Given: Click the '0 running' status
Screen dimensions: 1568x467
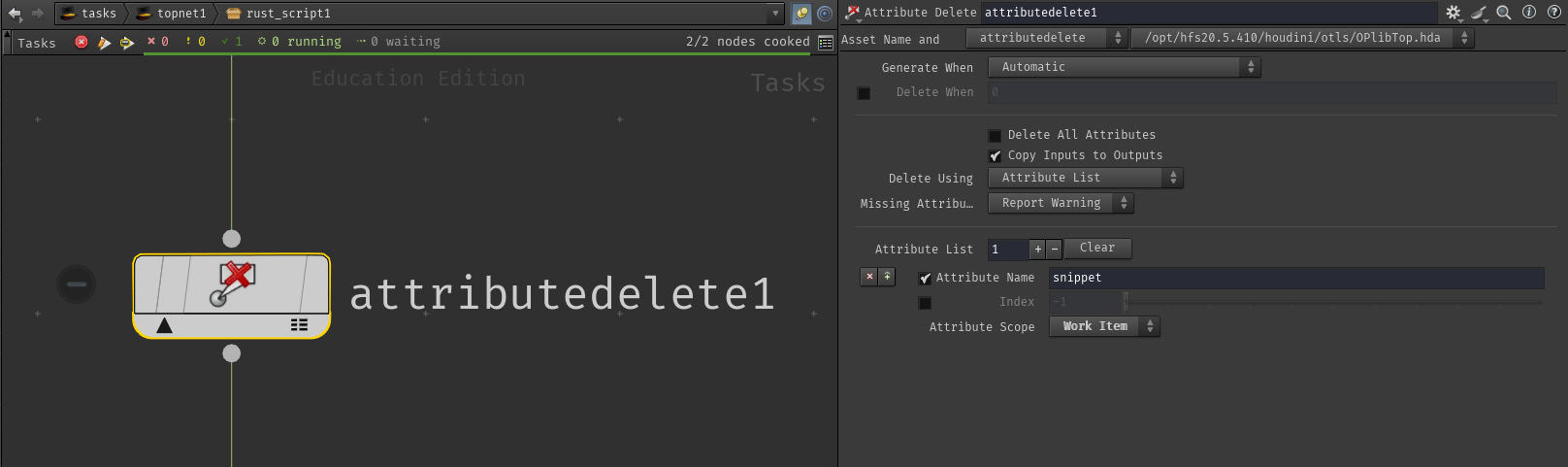Looking at the screenshot, I should tap(300, 42).
